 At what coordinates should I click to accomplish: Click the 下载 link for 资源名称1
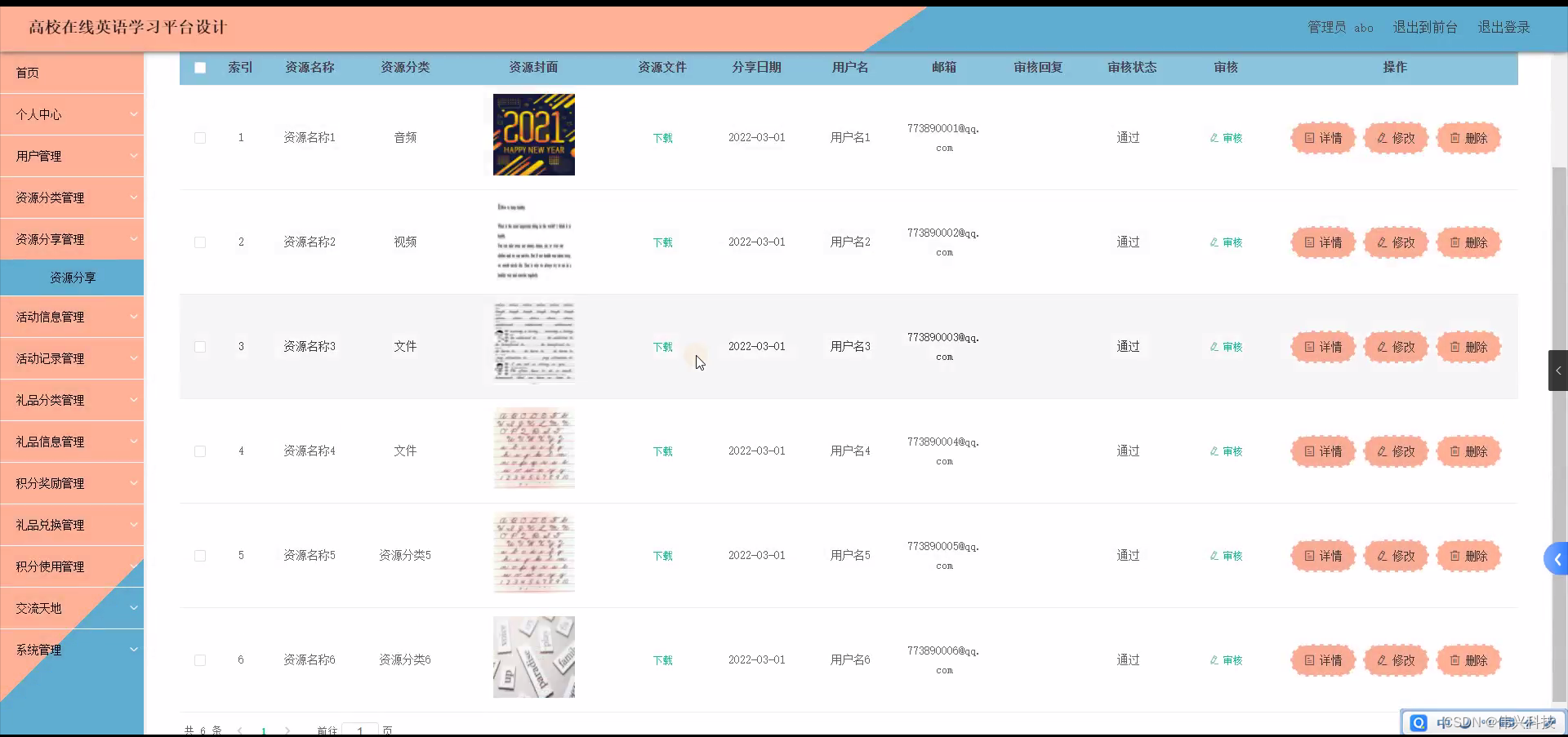pyautogui.click(x=662, y=138)
